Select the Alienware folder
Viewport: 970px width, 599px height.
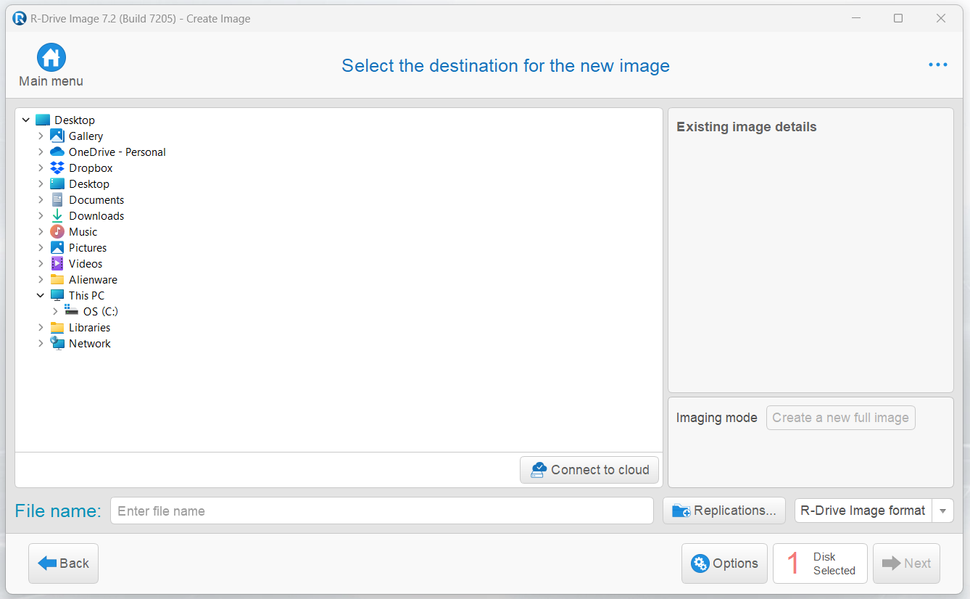click(x=92, y=280)
